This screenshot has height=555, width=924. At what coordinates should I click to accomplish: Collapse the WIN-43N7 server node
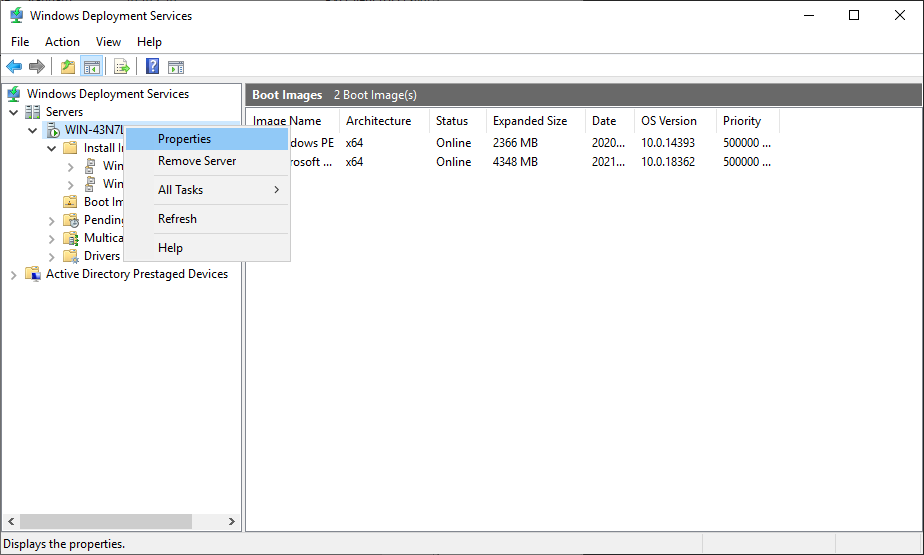(32, 130)
